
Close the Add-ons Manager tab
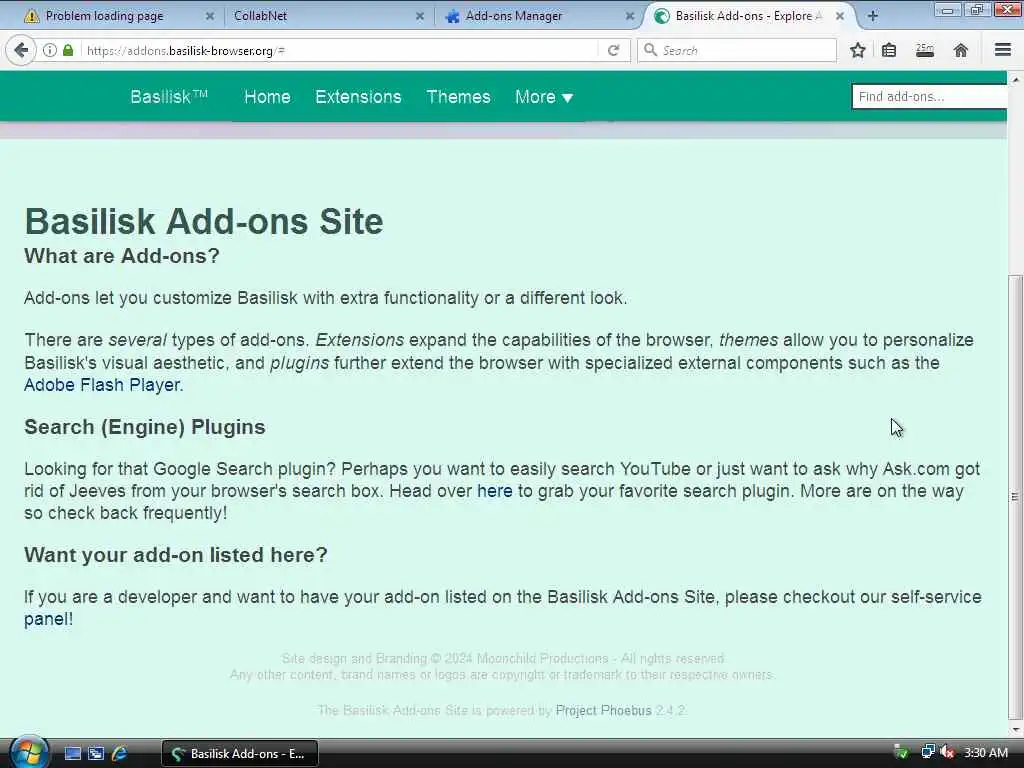[630, 16]
